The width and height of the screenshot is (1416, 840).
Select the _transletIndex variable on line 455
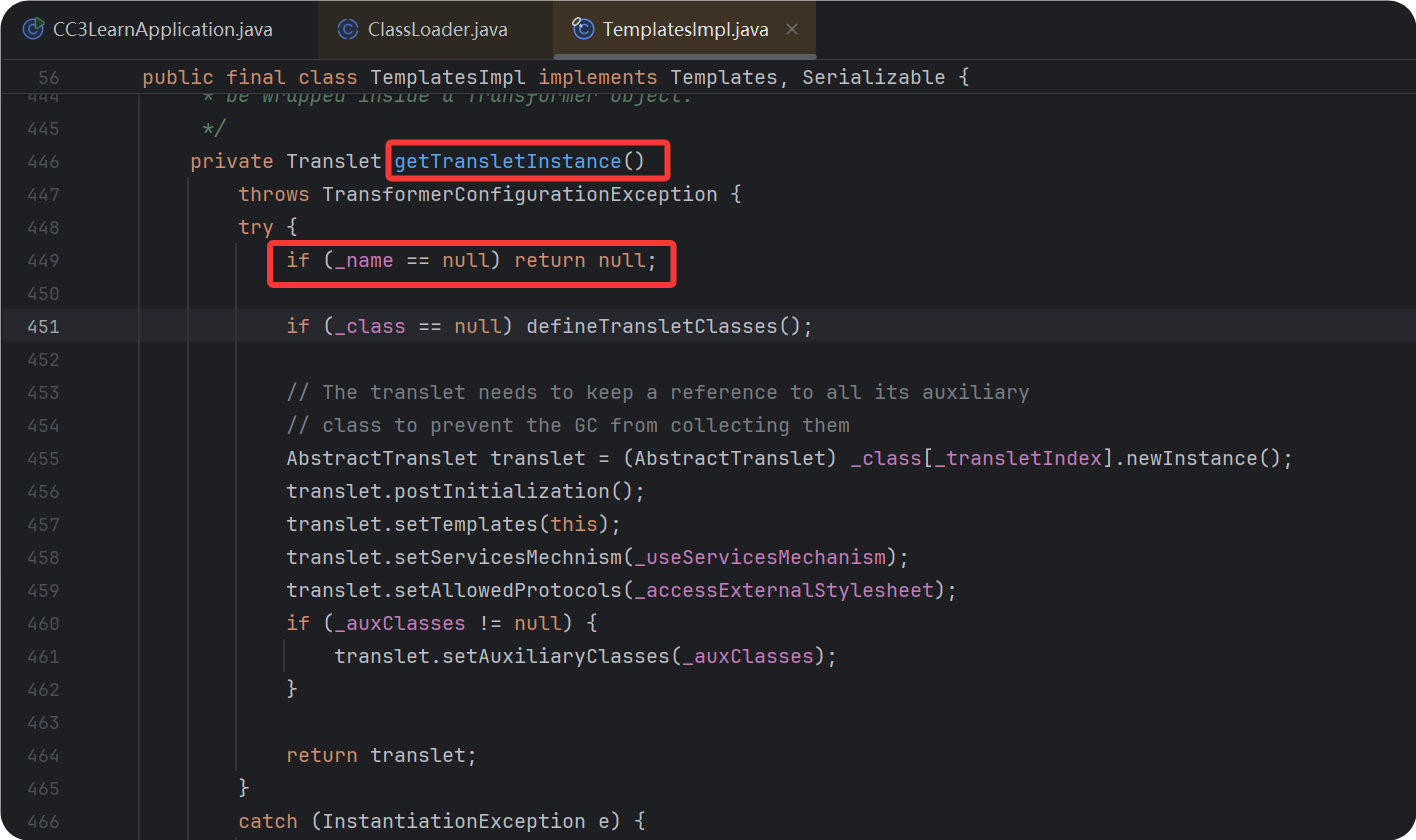[1017, 457]
